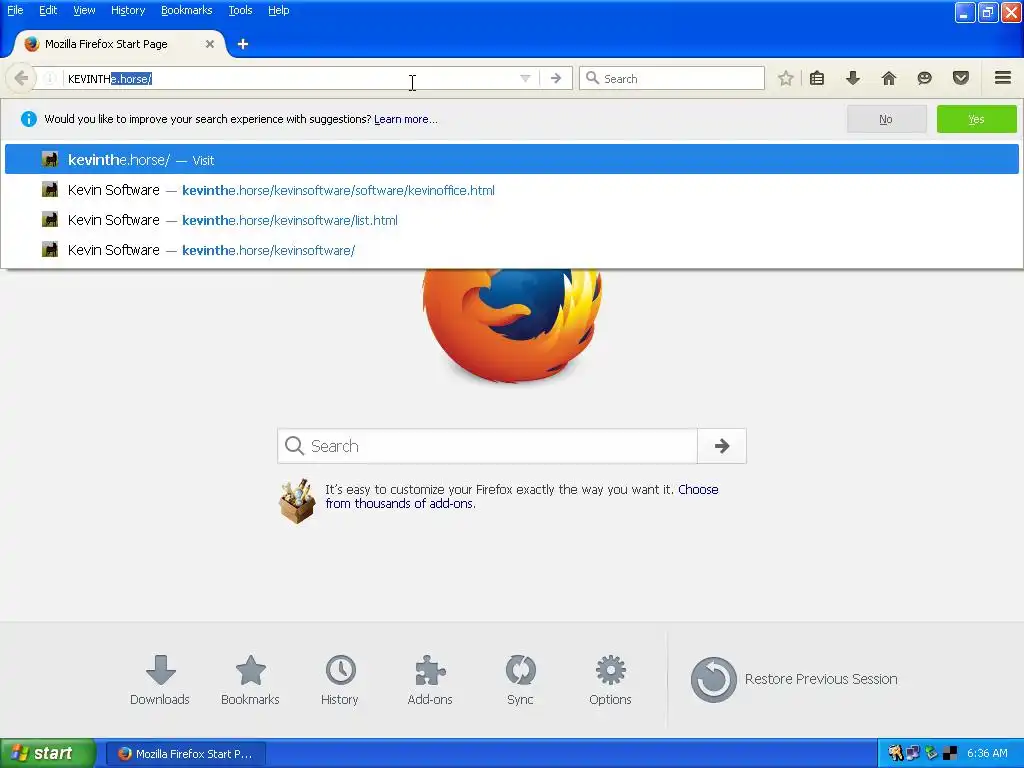Click the magnifier icon in toolbar search box
The height and width of the screenshot is (768, 1024).
click(592, 78)
